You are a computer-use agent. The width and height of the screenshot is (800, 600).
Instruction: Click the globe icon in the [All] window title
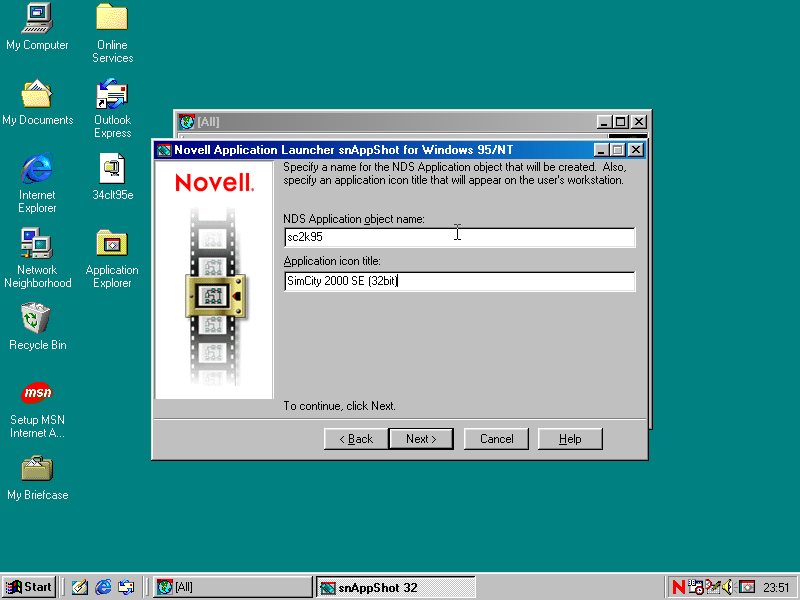click(187, 122)
